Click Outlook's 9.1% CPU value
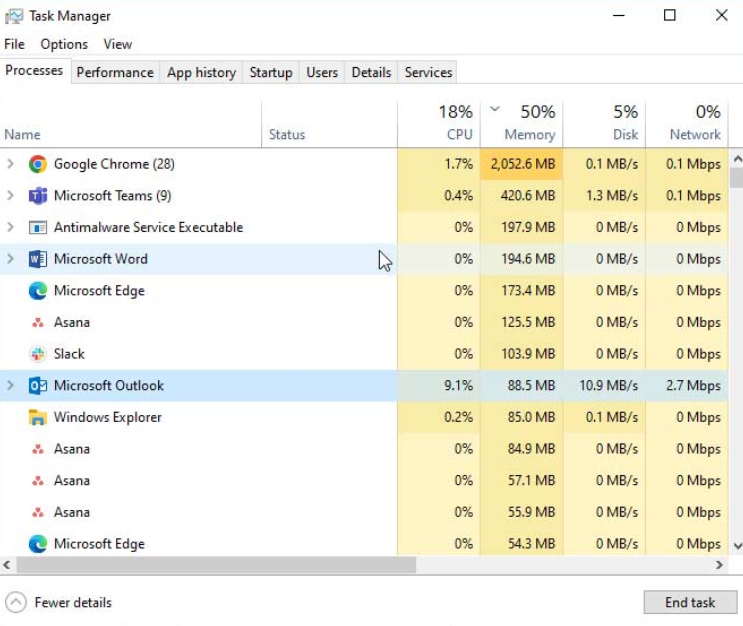The width and height of the screenshot is (743, 626). click(x=458, y=386)
